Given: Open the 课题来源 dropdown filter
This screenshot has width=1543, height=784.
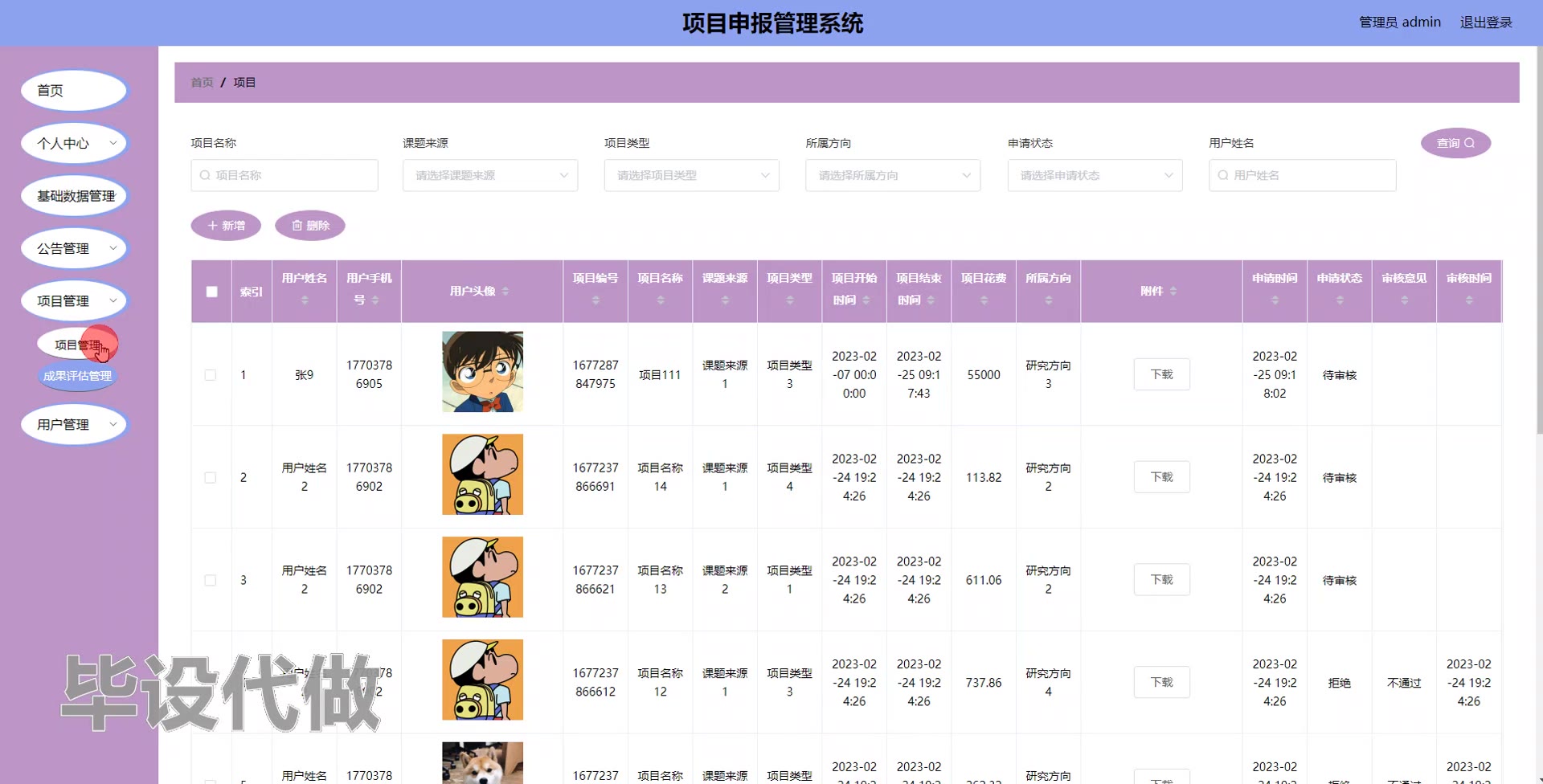Looking at the screenshot, I should click(x=490, y=175).
